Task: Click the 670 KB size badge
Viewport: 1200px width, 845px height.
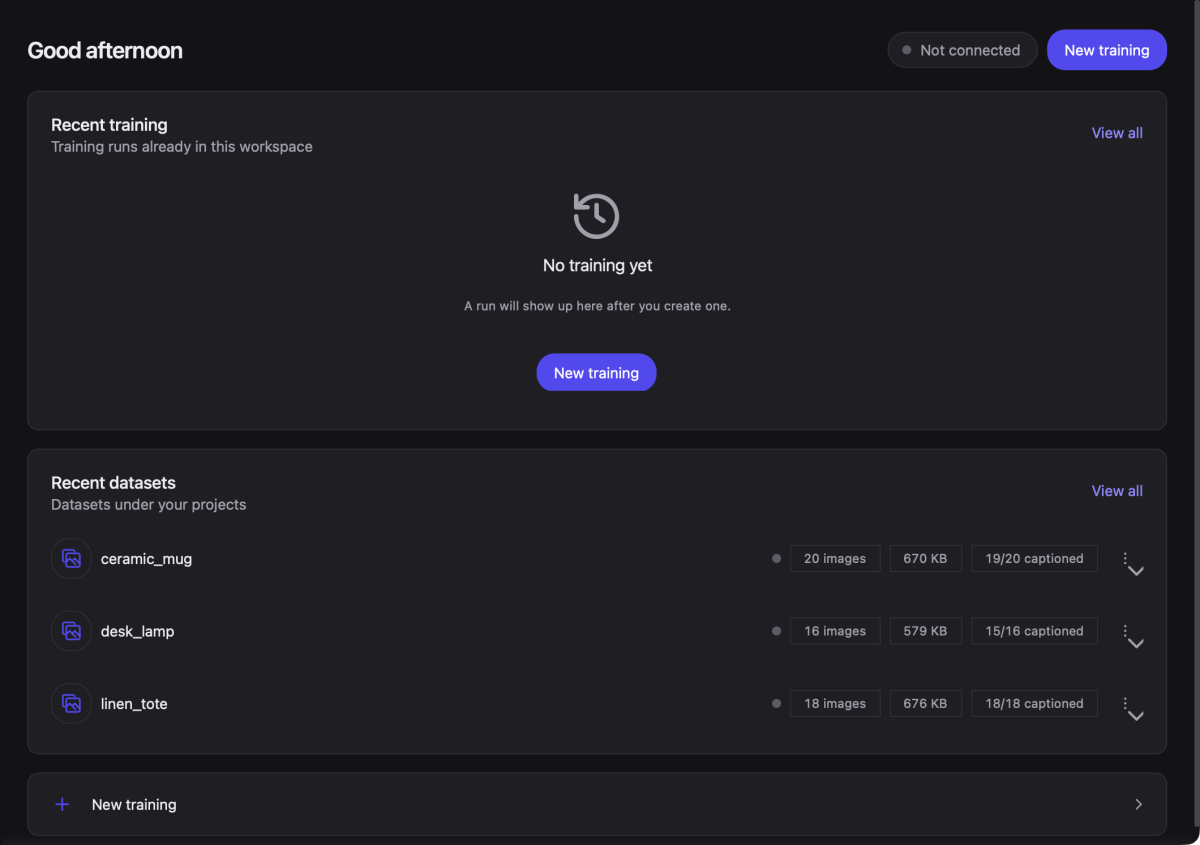Action: click(x=925, y=559)
